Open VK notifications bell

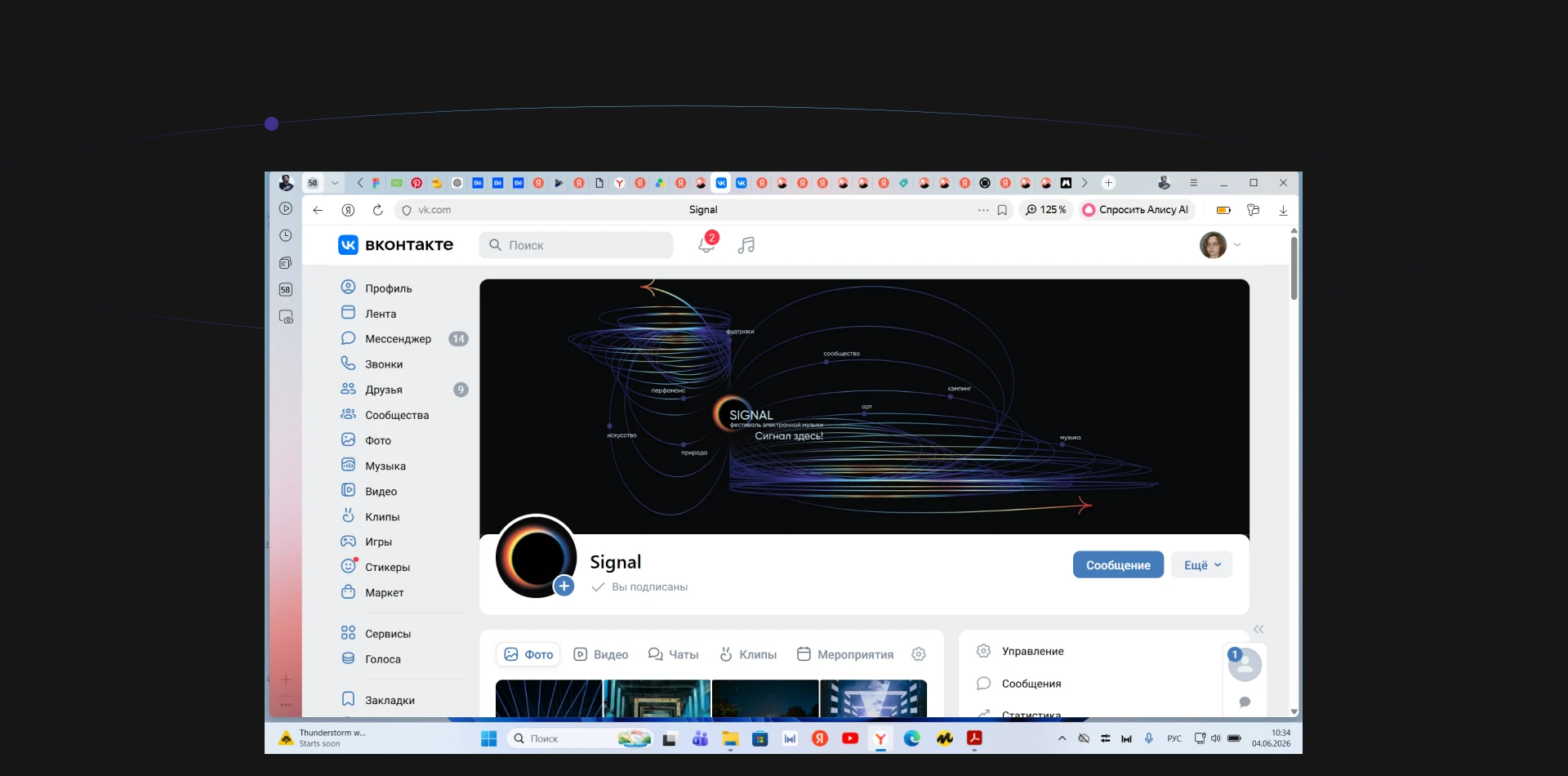[x=706, y=245]
